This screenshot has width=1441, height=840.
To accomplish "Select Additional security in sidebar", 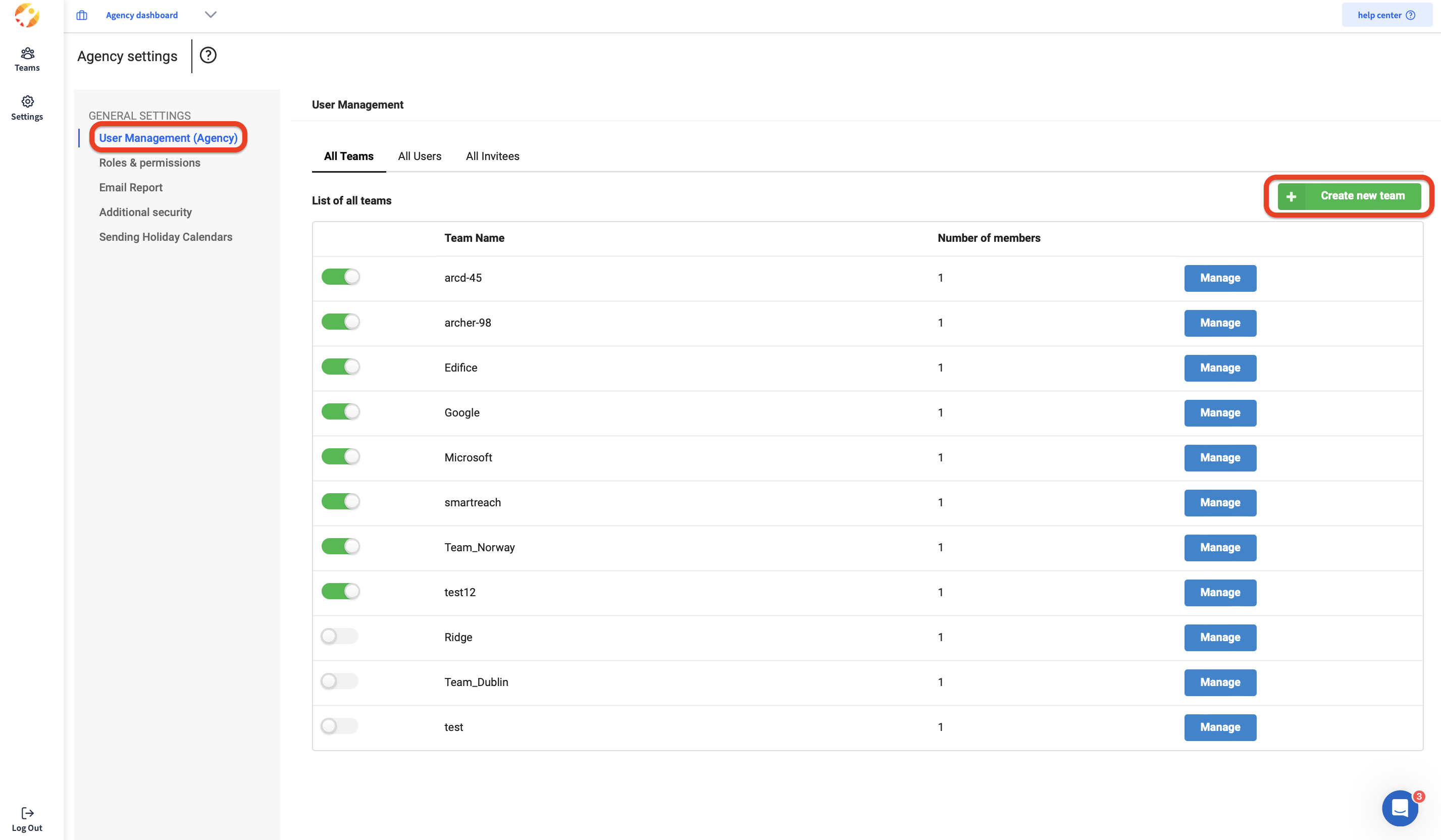I will pos(145,212).
